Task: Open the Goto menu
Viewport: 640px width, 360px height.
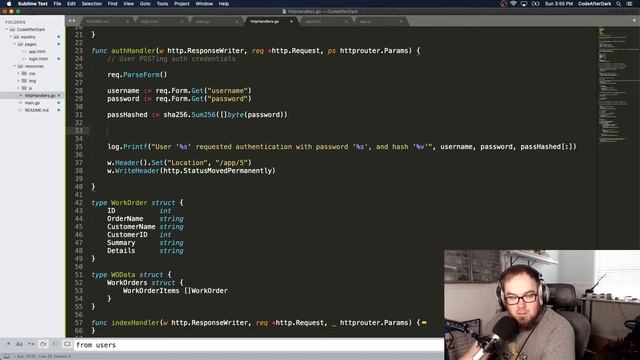Action: coord(145,4)
